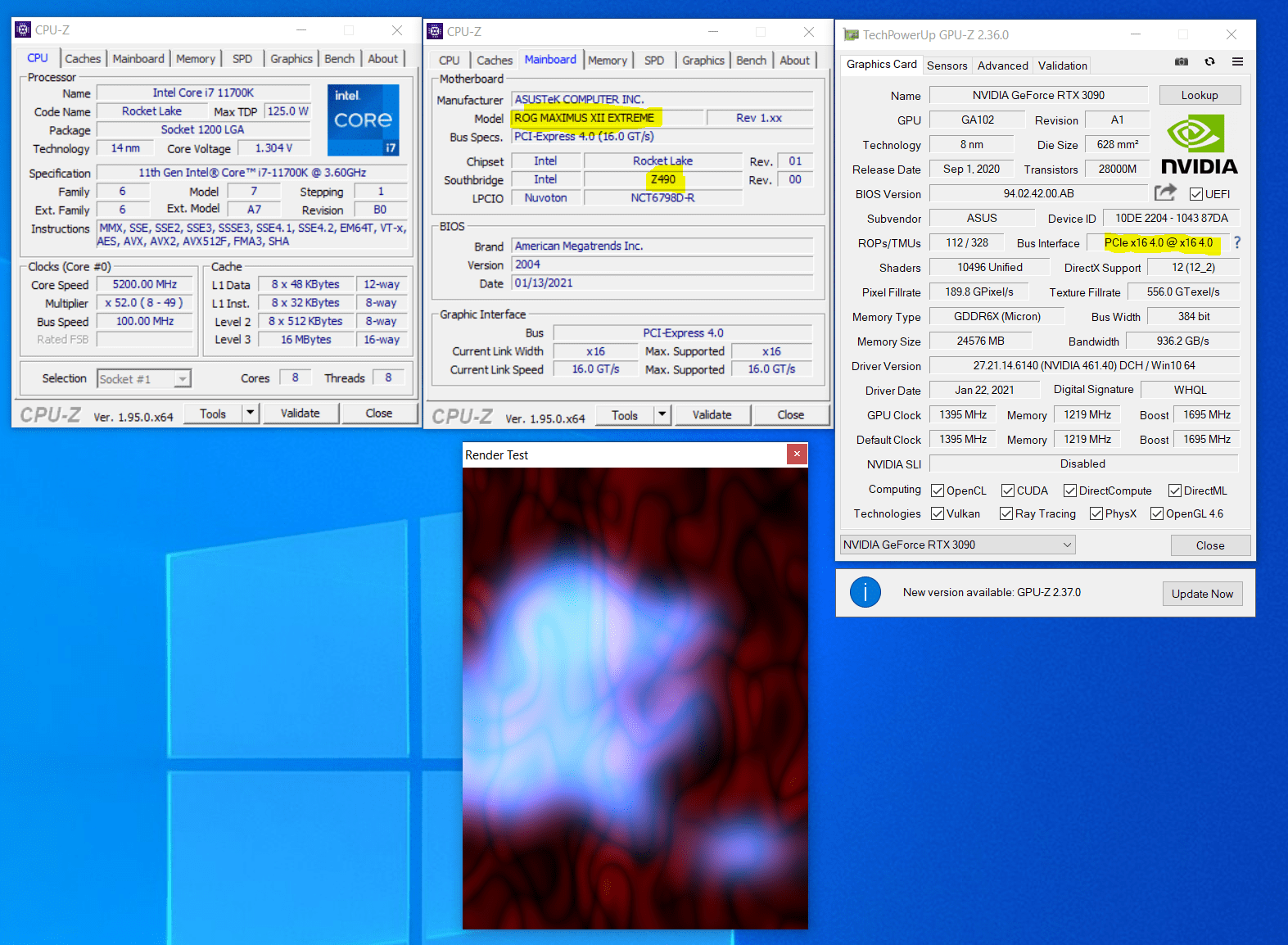Screen dimensions: 1288x945
Task: Click the blue info icon in update notice
Action: point(865,591)
